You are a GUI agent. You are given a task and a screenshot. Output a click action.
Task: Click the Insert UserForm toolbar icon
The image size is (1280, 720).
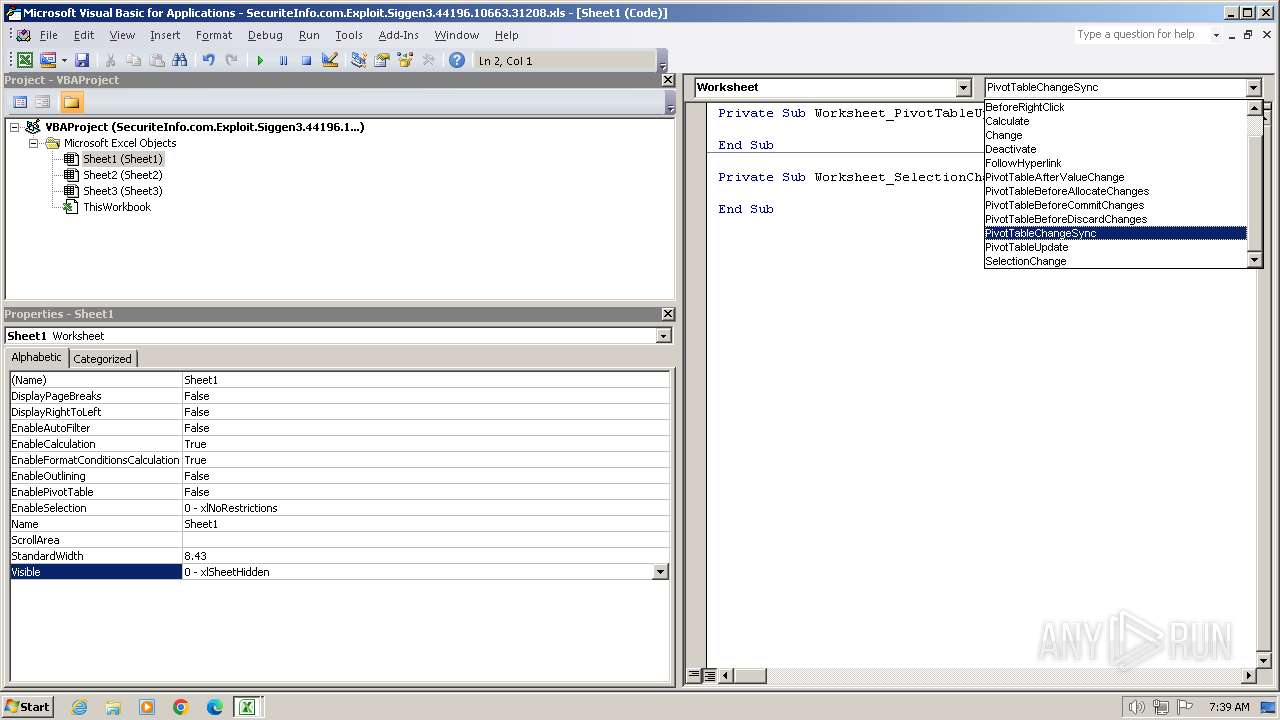click(x=47, y=60)
